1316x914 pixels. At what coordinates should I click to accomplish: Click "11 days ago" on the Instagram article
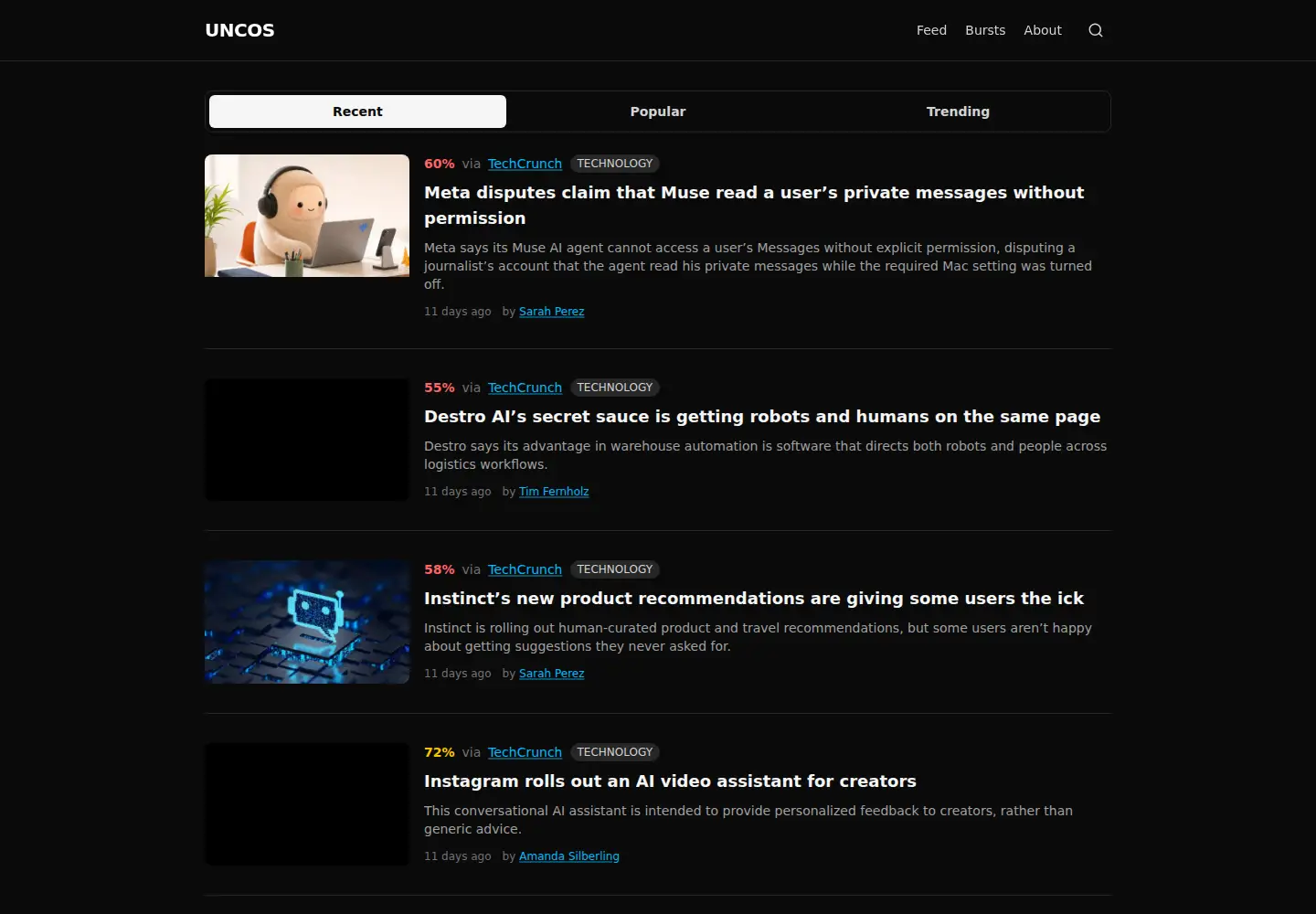(x=458, y=856)
